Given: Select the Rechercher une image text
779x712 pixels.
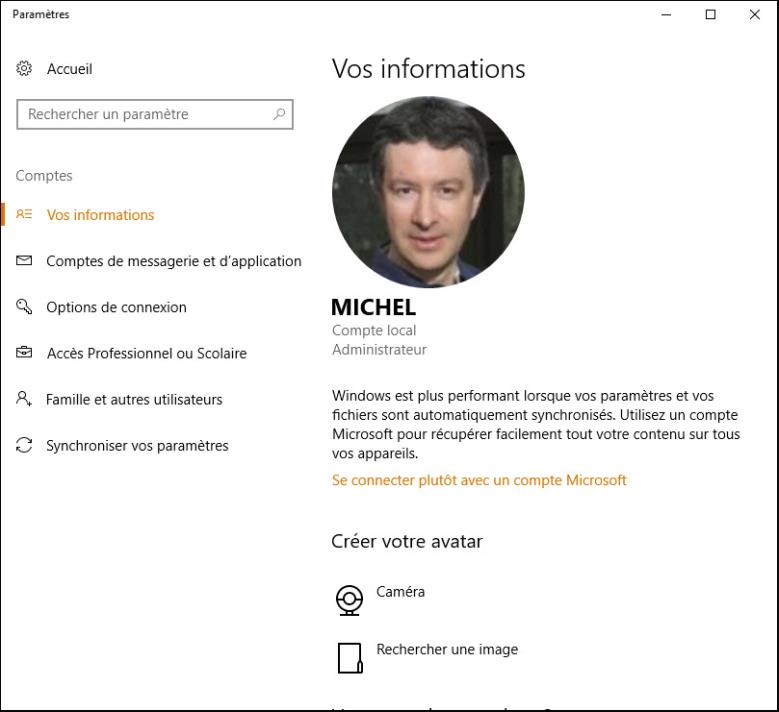Looking at the screenshot, I should [447, 649].
